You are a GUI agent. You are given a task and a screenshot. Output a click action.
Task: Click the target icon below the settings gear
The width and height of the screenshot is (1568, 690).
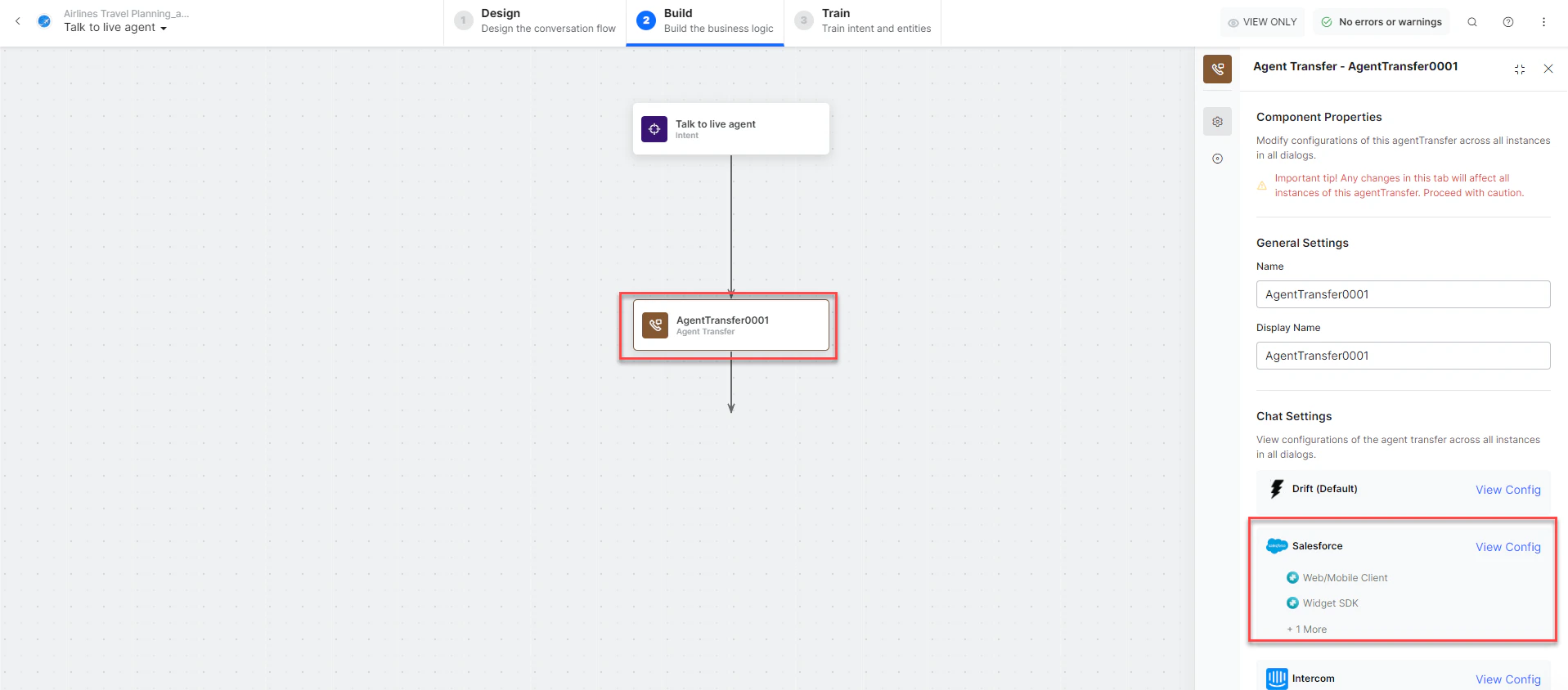(1217, 158)
